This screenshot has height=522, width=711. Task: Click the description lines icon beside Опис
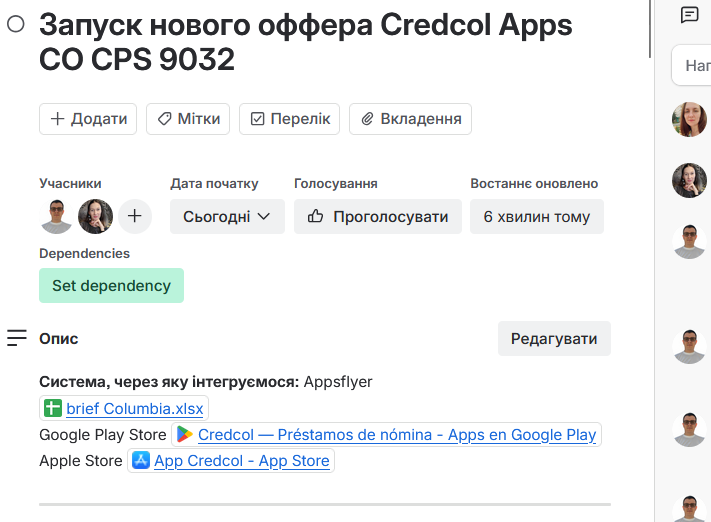(x=17, y=338)
